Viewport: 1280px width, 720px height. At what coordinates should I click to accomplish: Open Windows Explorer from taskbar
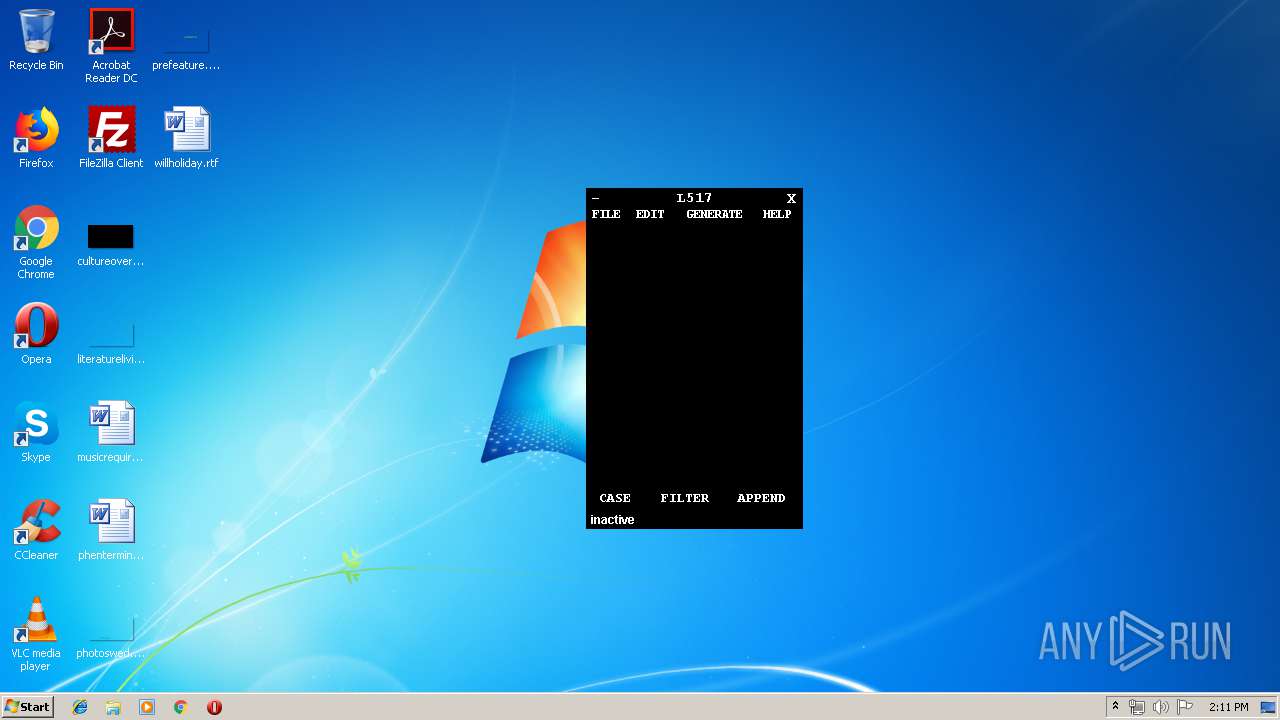click(x=113, y=707)
